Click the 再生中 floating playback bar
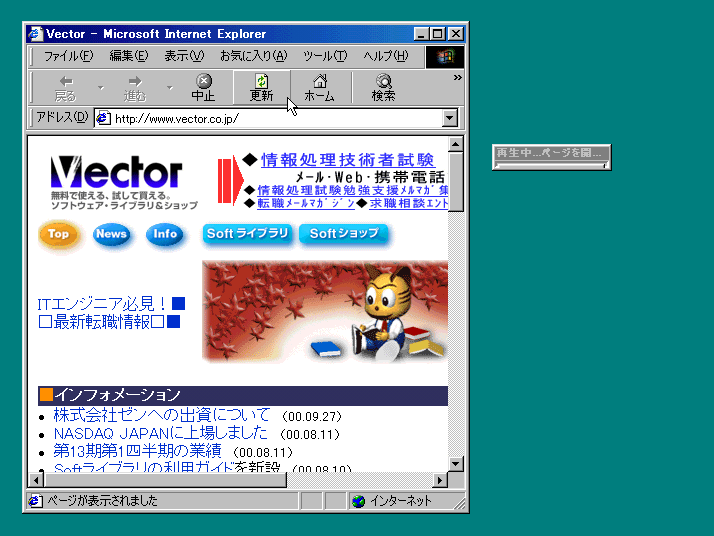714x536 pixels. click(x=551, y=153)
